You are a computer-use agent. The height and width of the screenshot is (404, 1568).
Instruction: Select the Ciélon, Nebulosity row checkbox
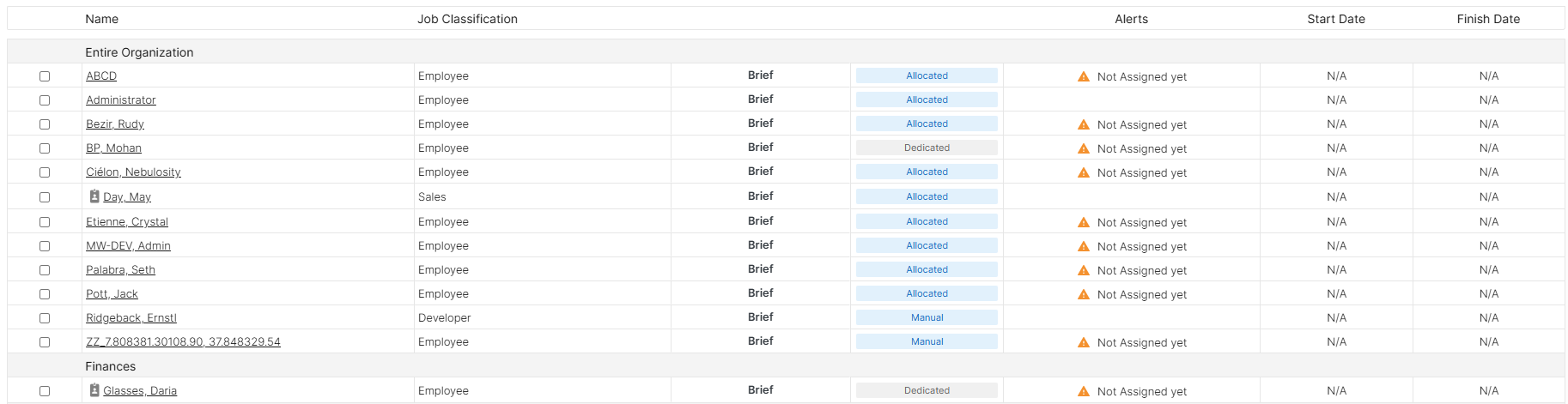tap(45, 172)
